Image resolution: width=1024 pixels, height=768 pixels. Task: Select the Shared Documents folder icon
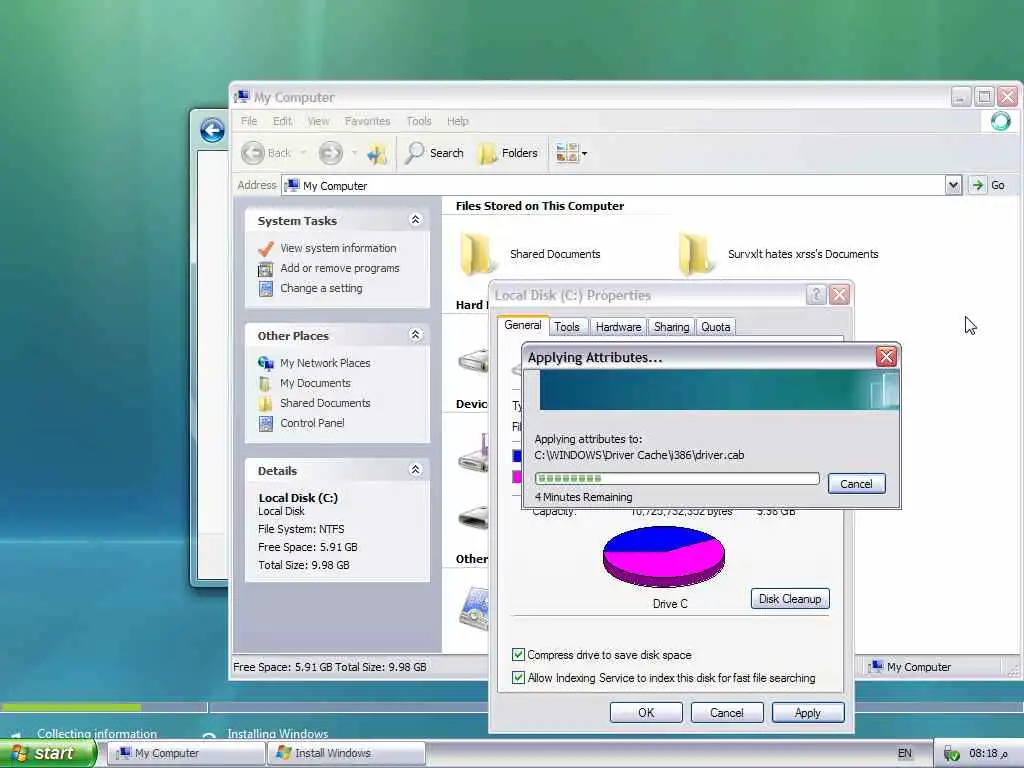[x=477, y=253]
